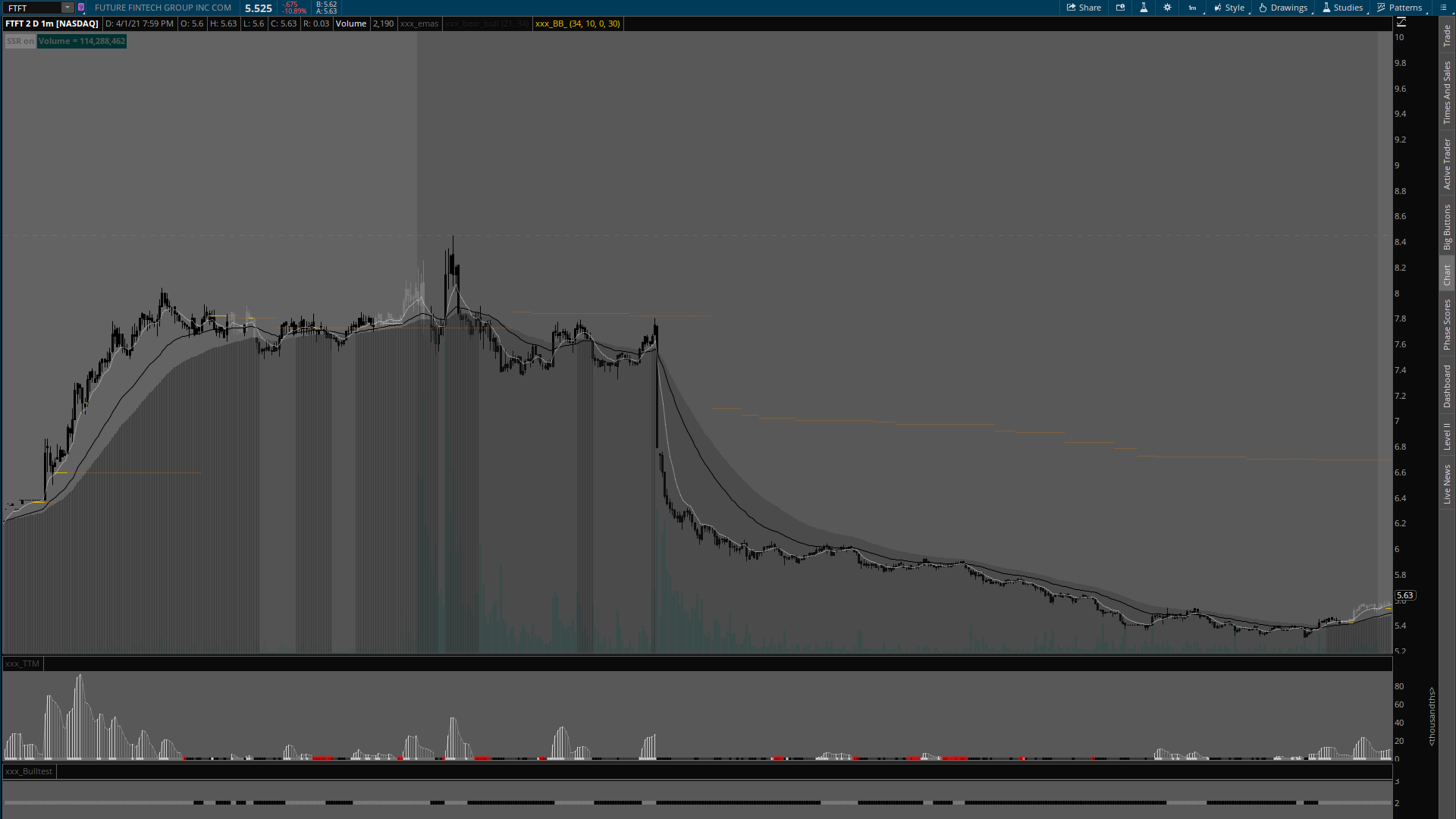Toggle the xxx_bear_bull study label
The height and width of the screenshot is (819, 1456).
click(x=486, y=24)
